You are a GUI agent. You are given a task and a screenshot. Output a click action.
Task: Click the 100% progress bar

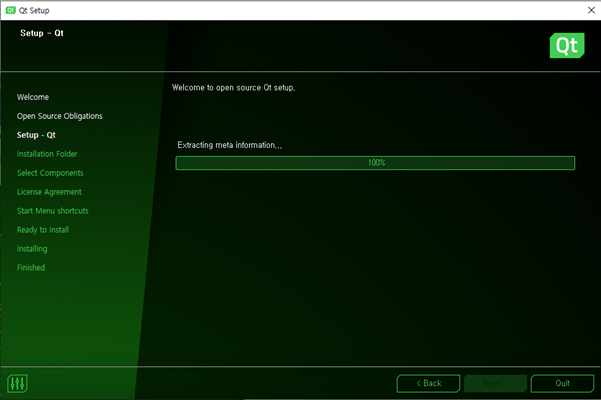point(375,163)
